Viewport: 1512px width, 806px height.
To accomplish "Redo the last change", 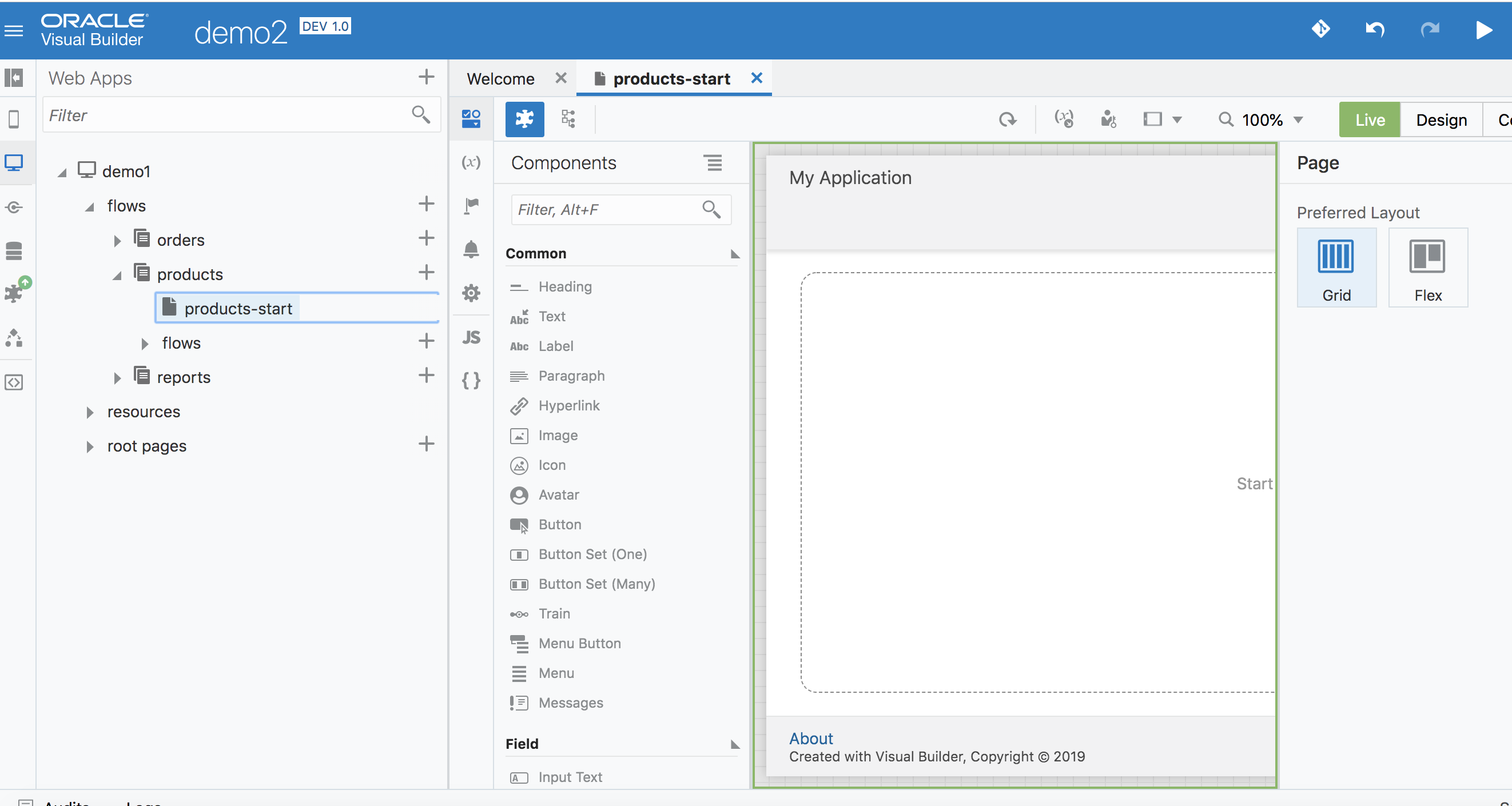I will tap(1429, 29).
